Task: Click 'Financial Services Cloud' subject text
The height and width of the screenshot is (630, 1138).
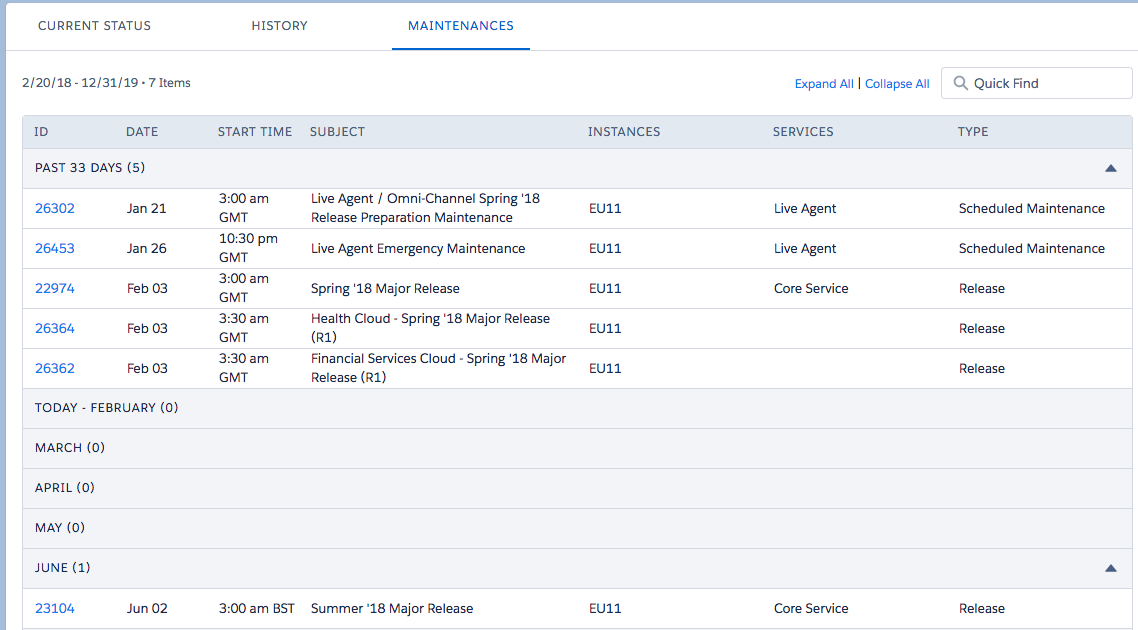Action: coord(438,368)
